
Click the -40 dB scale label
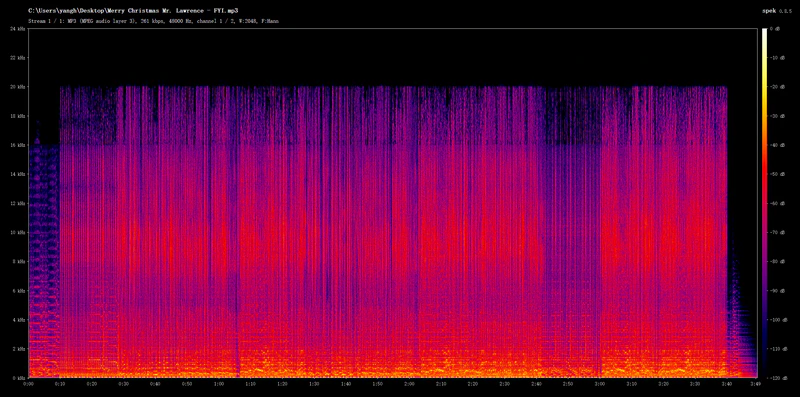[x=778, y=145]
